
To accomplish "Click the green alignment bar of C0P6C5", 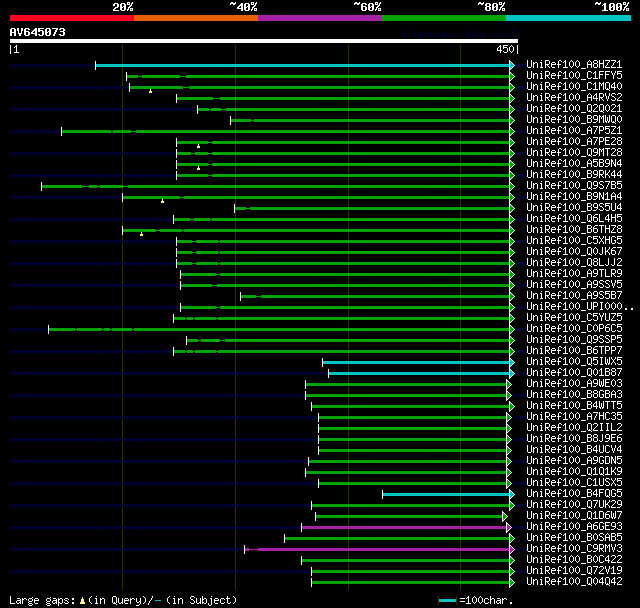I will [x=279, y=329].
